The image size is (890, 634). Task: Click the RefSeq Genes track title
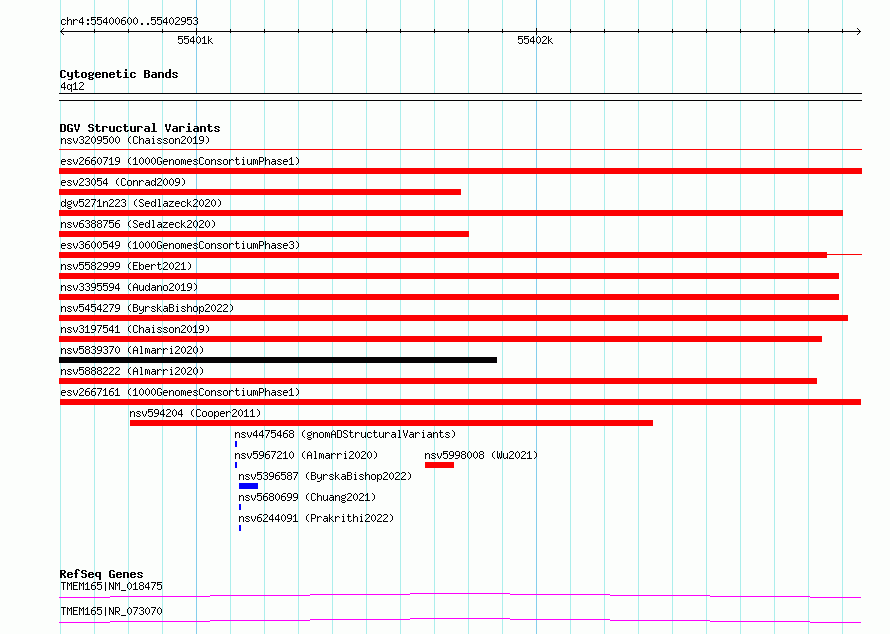[101, 574]
